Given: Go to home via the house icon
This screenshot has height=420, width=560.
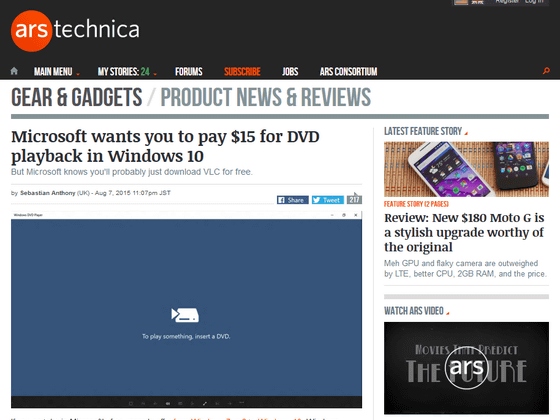Looking at the screenshot, I should [14, 71].
